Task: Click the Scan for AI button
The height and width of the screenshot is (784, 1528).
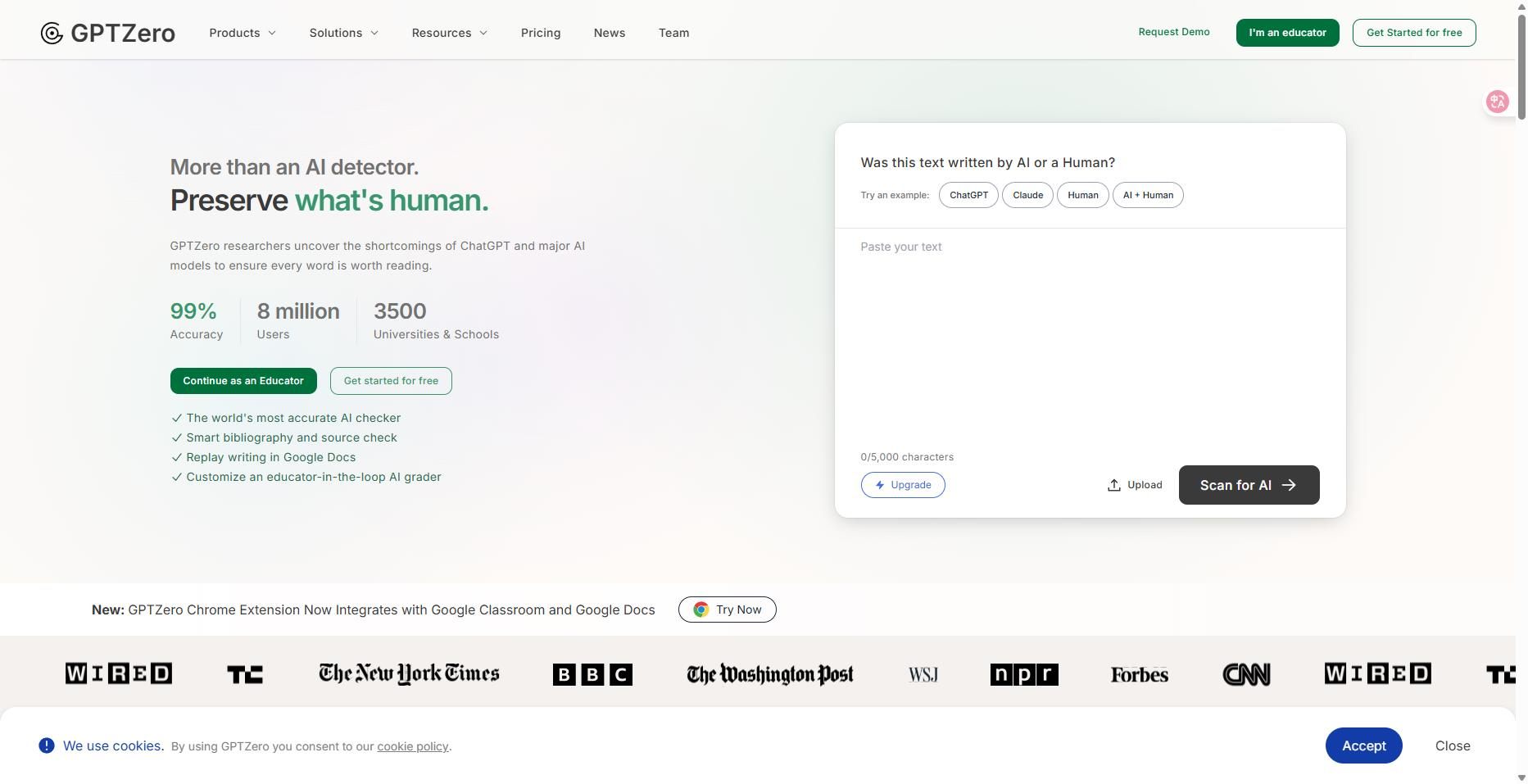Action: tap(1249, 485)
